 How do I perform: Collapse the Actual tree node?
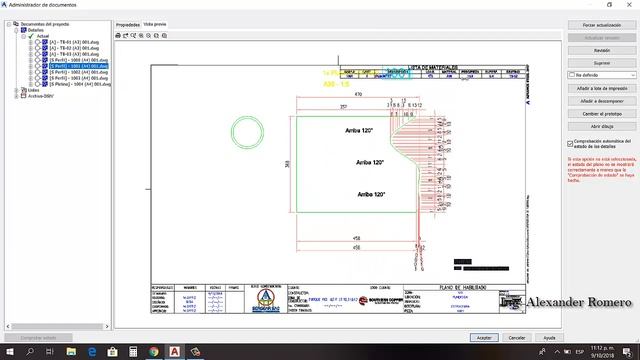[24, 36]
